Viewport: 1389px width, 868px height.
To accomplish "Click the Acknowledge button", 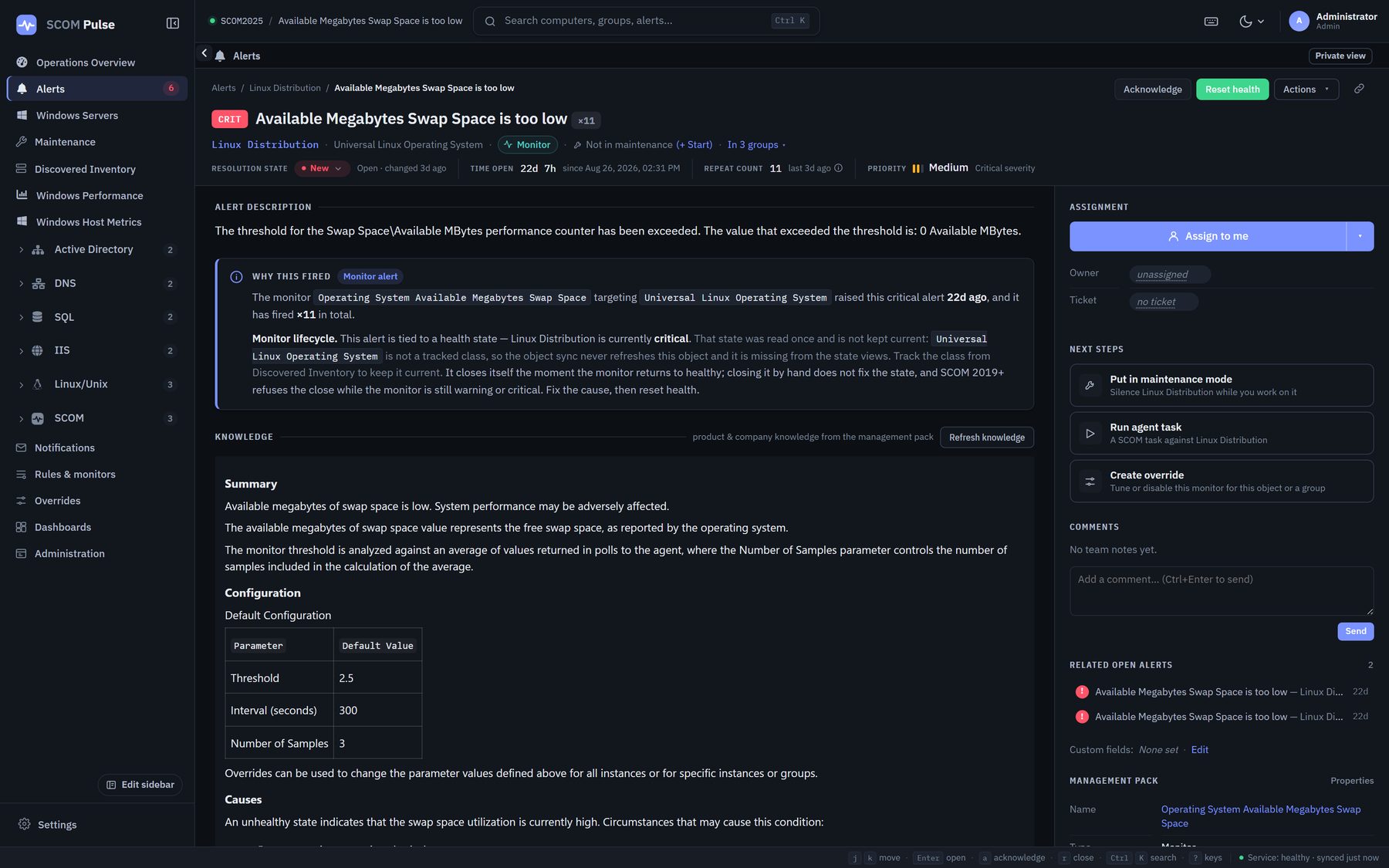I will [1152, 90].
